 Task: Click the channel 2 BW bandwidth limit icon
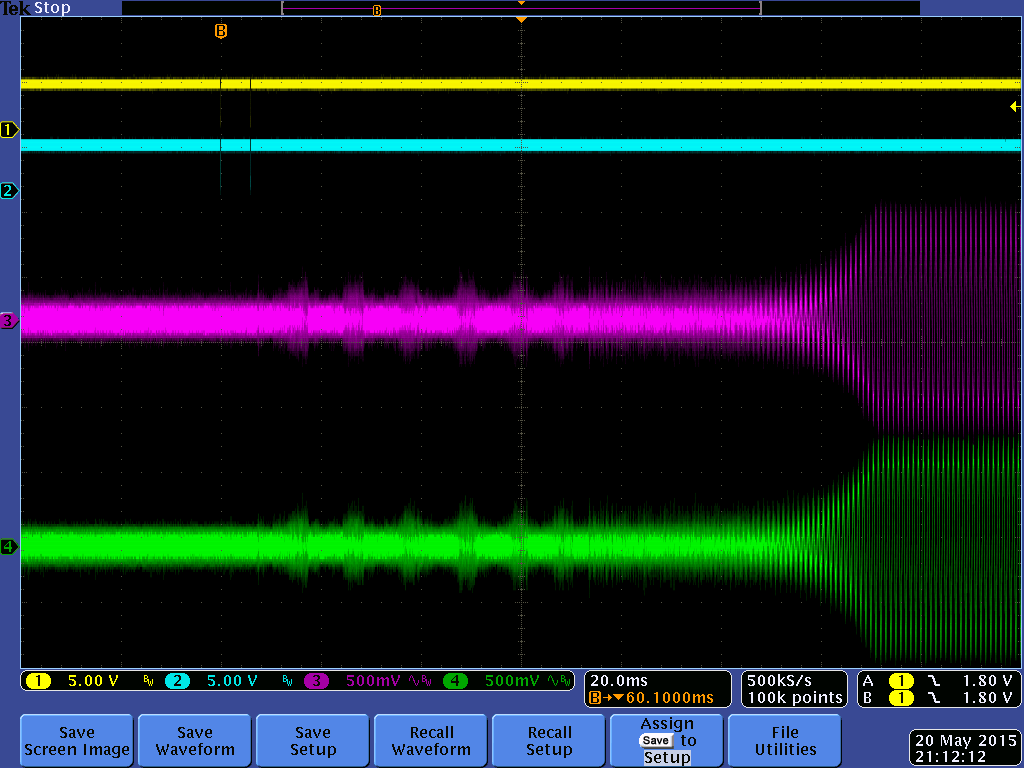coord(287,681)
